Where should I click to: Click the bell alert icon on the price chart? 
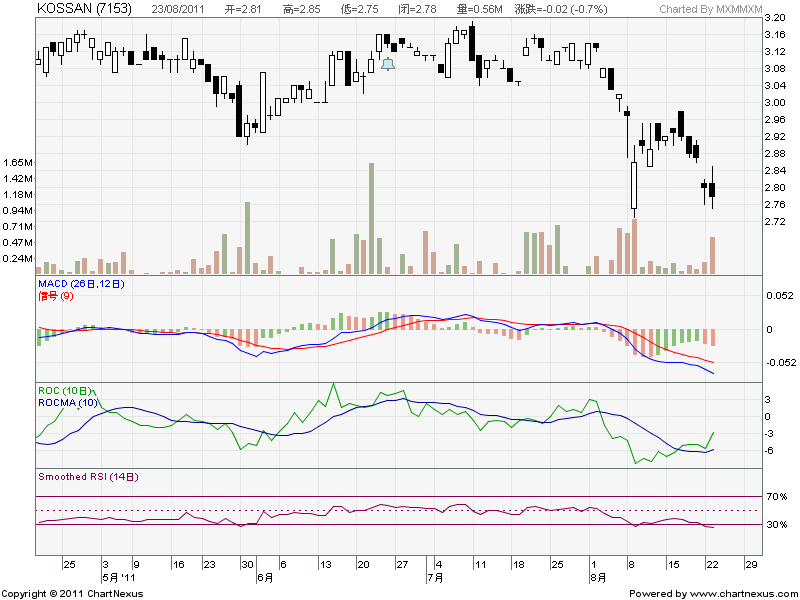[388, 65]
